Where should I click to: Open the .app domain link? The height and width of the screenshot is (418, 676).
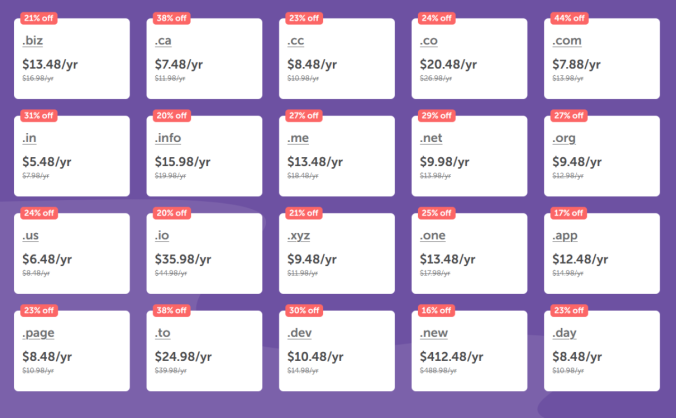[566, 236]
